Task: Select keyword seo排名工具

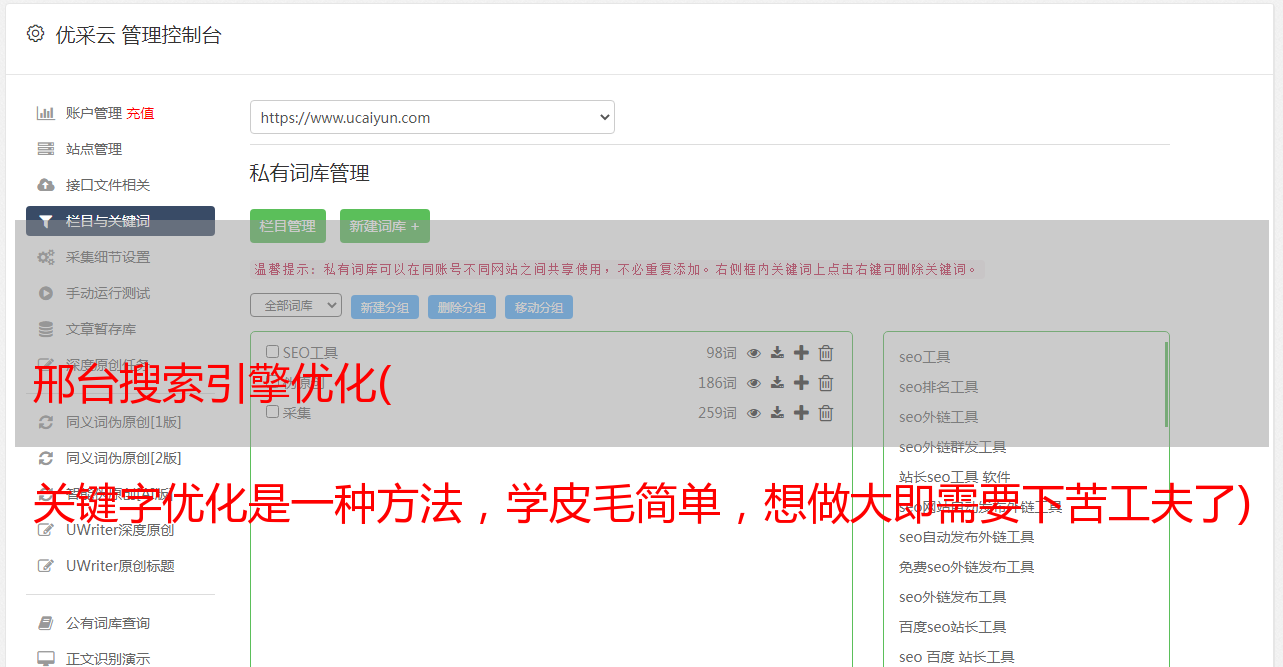Action: coord(939,387)
